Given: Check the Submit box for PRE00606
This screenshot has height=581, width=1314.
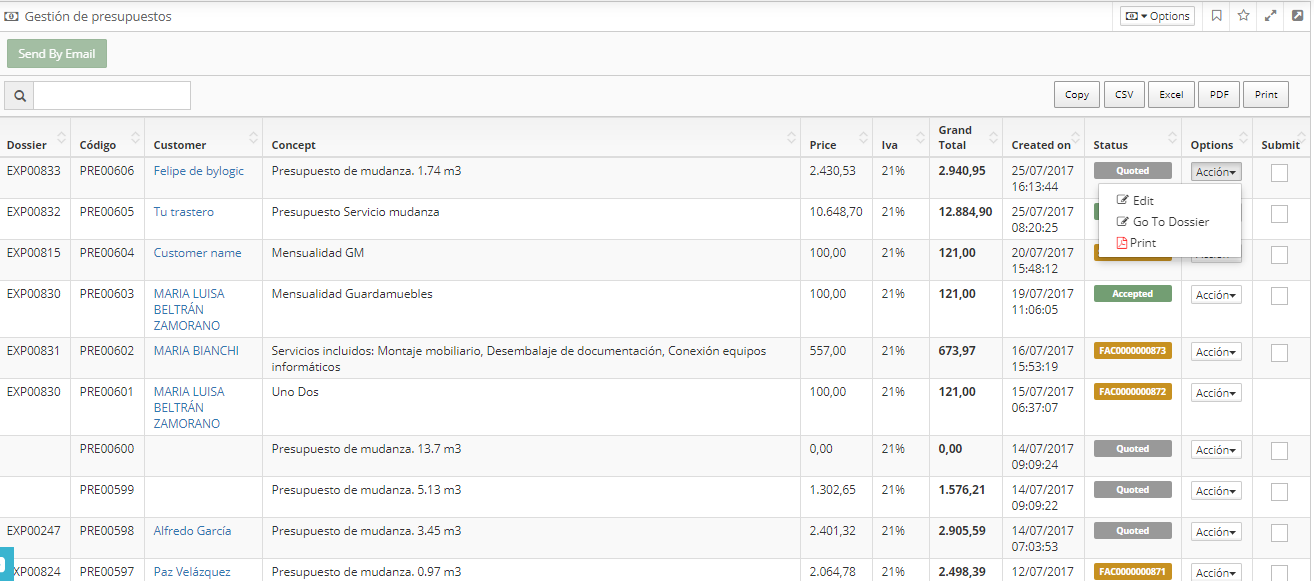Looking at the screenshot, I should 1279,173.
